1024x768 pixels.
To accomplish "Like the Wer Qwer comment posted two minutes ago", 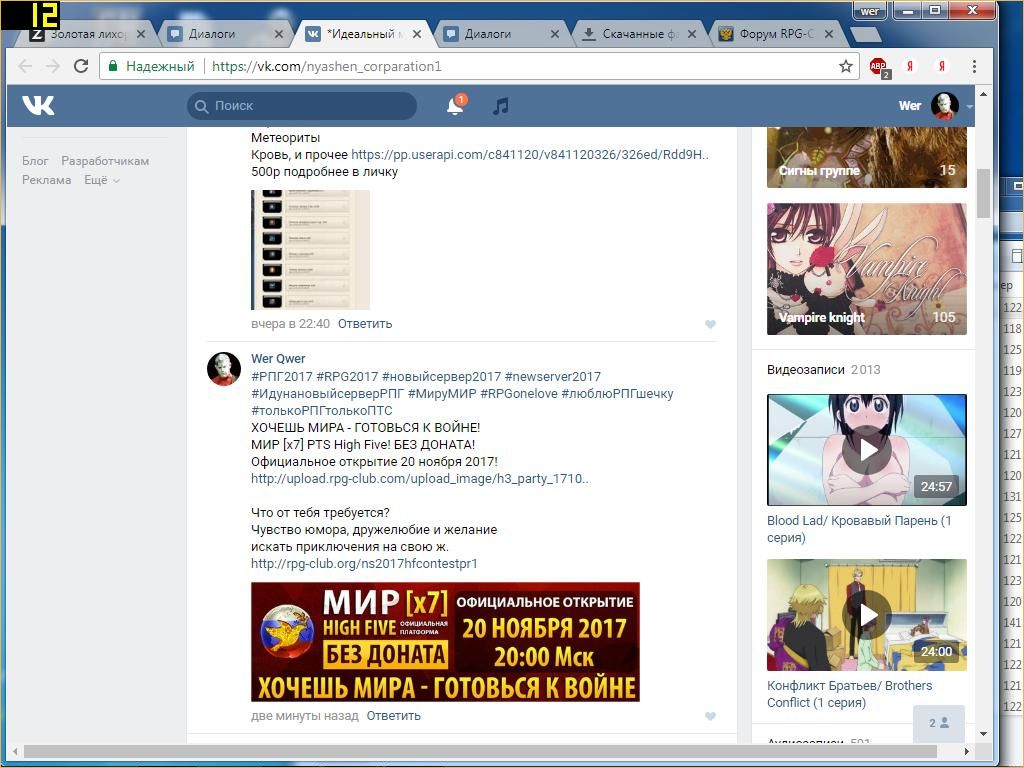I will click(x=711, y=716).
